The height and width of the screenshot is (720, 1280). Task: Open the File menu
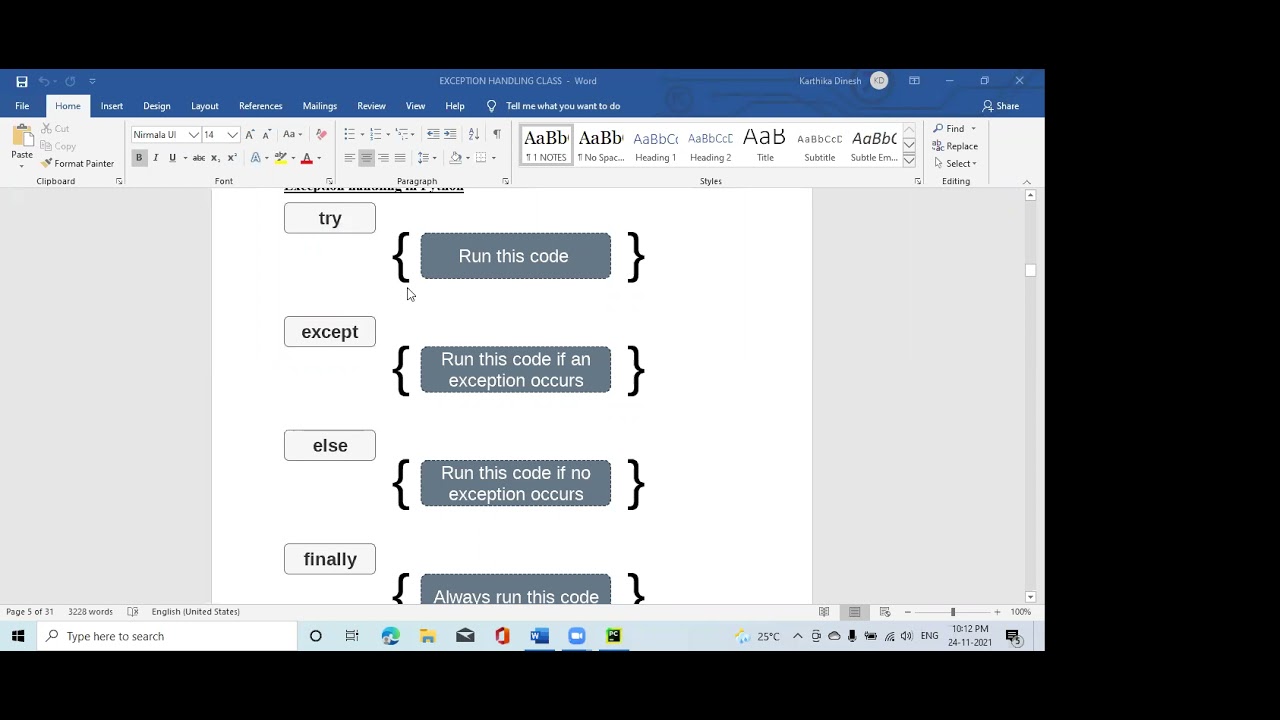(x=22, y=106)
